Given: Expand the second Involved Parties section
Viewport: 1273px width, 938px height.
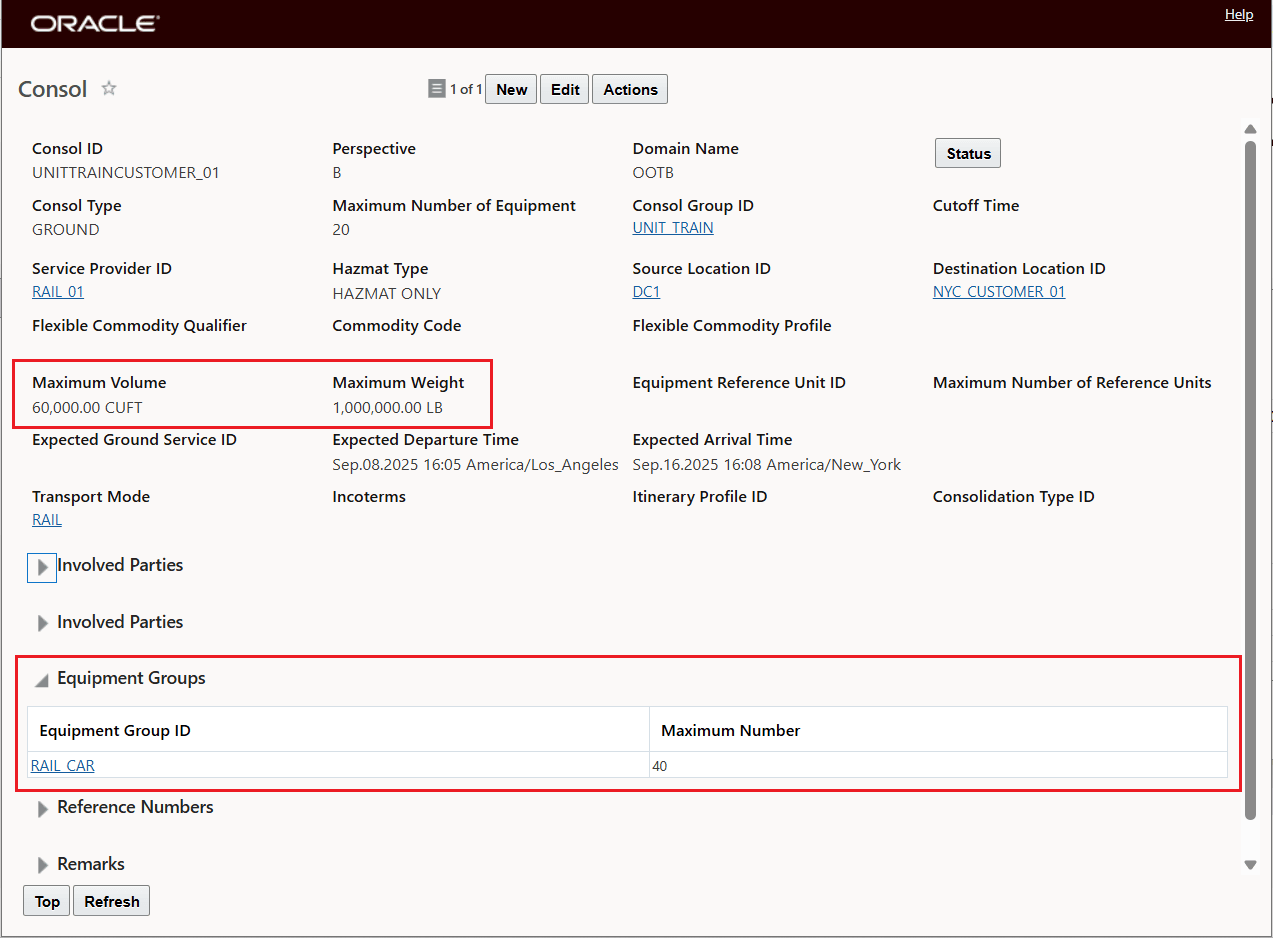Looking at the screenshot, I should [x=42, y=623].
